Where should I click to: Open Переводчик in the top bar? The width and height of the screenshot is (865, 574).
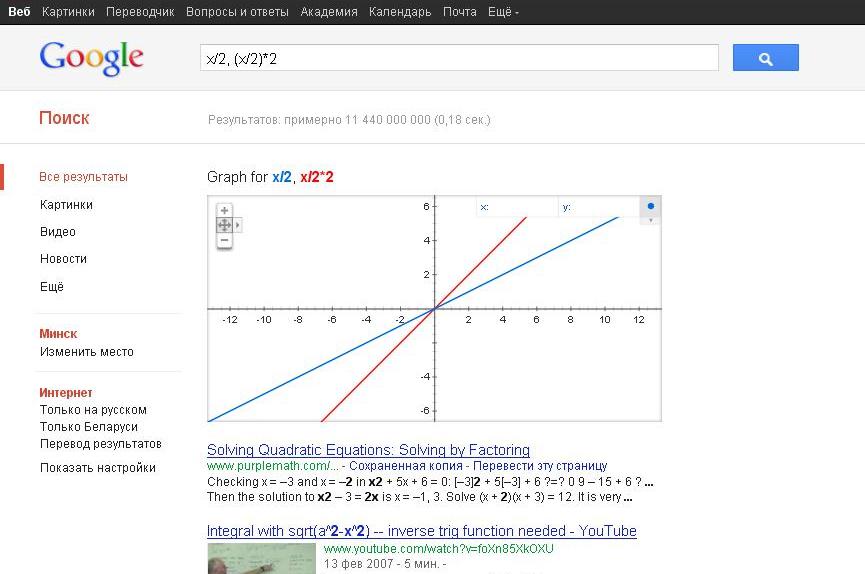coord(140,12)
